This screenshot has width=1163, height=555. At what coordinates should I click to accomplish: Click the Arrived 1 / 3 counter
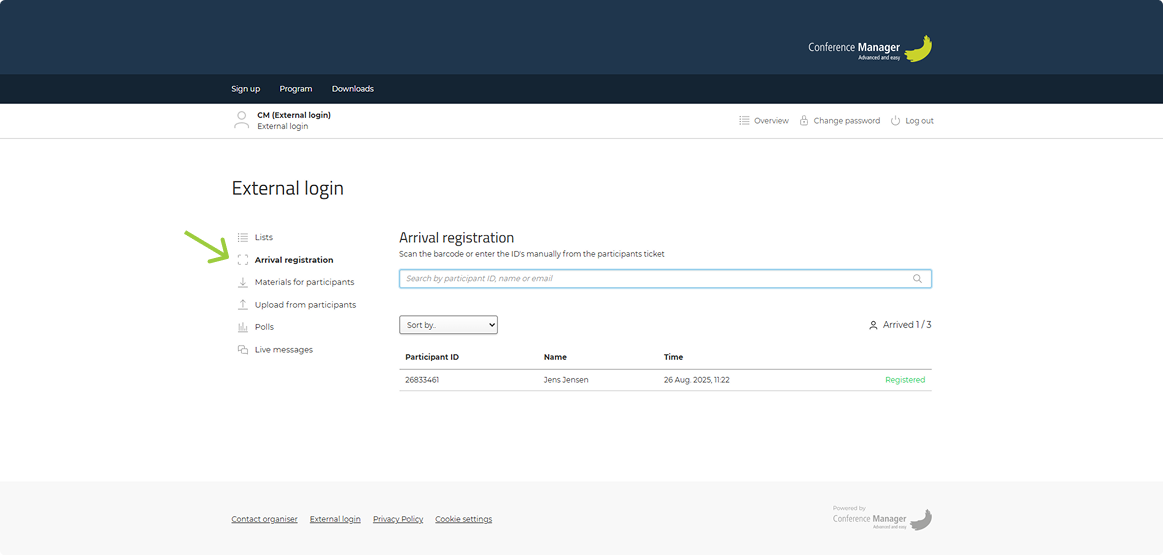(906, 325)
